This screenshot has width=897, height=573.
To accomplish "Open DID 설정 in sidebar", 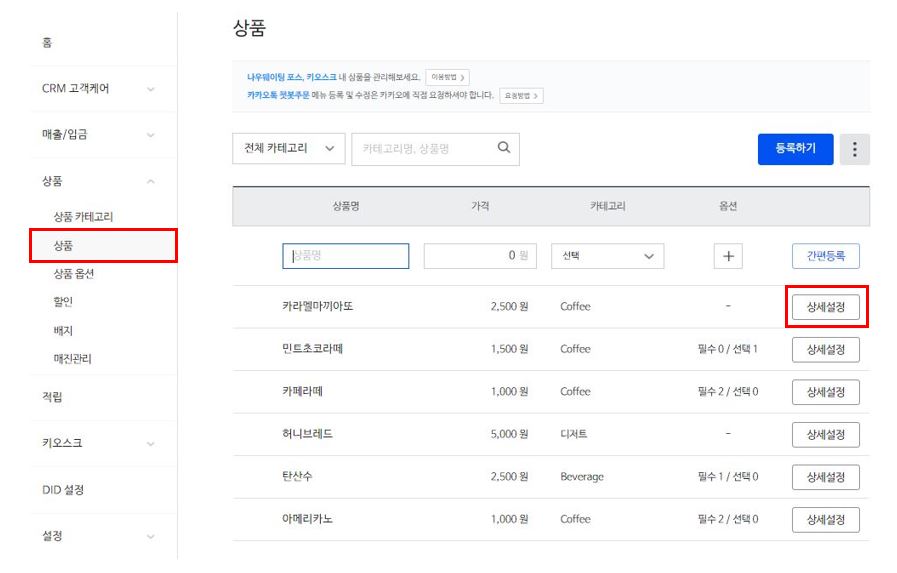I will (x=63, y=490).
